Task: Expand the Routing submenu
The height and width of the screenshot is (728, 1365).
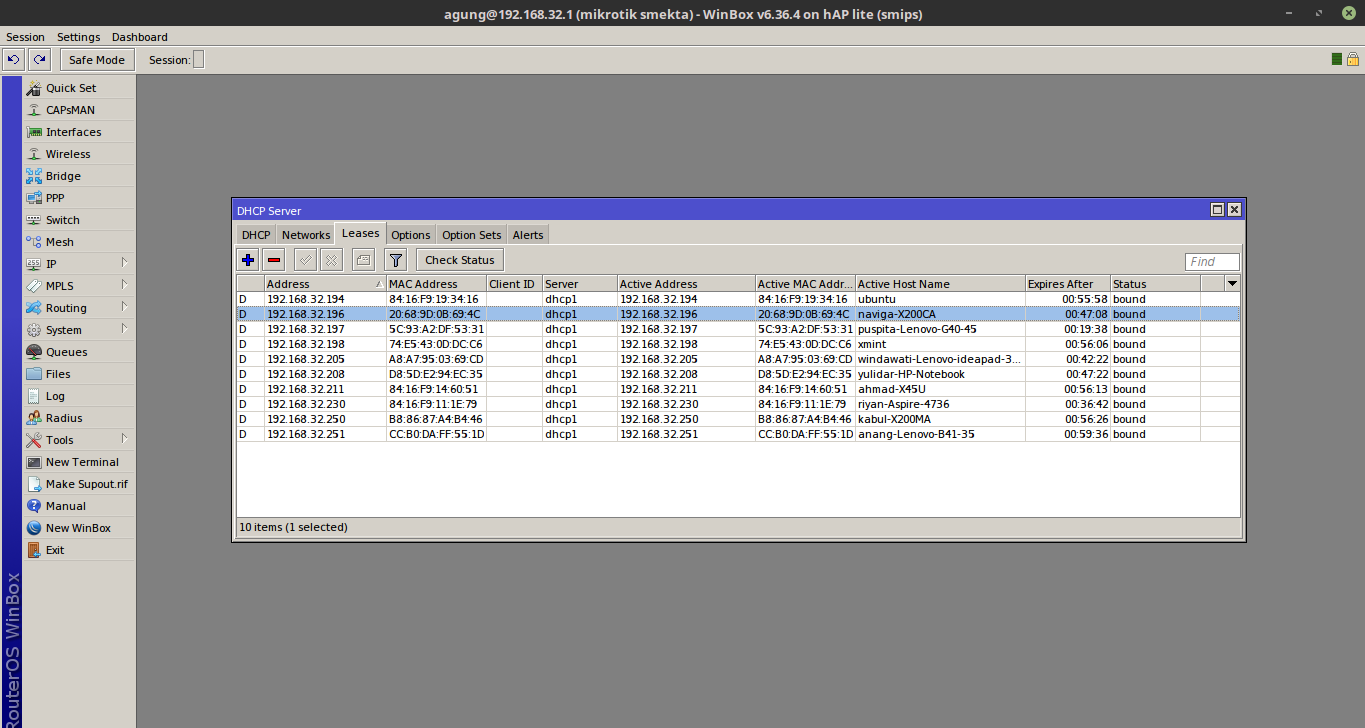Action: (x=79, y=308)
